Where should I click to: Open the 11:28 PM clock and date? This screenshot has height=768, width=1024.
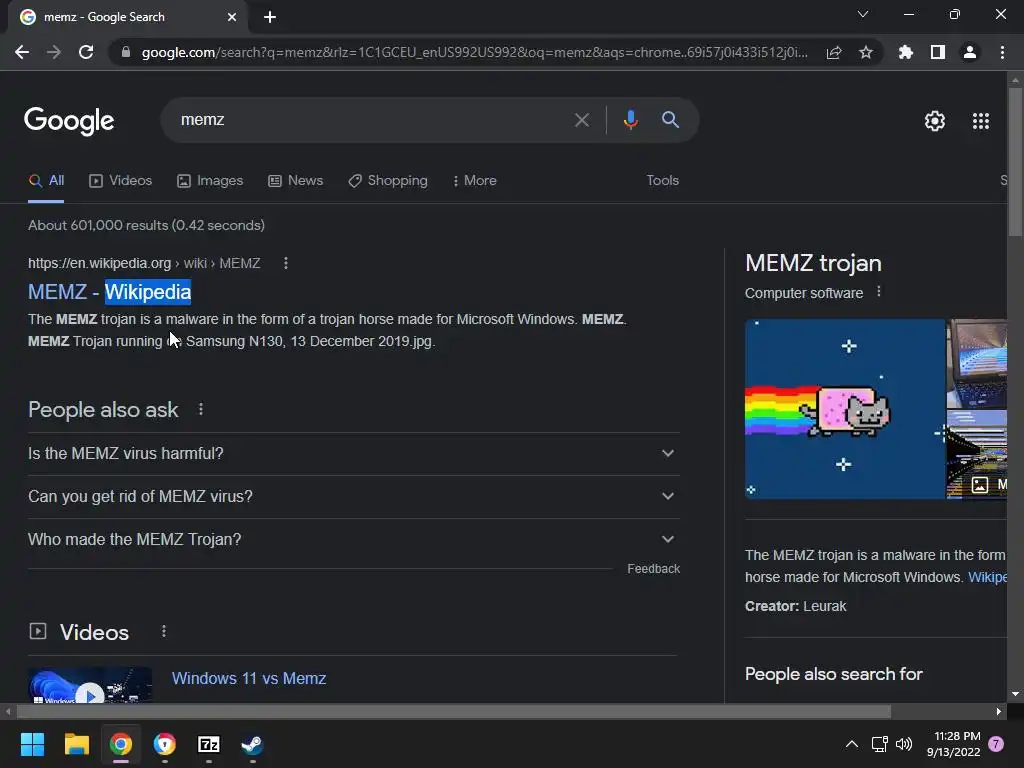pos(953,744)
